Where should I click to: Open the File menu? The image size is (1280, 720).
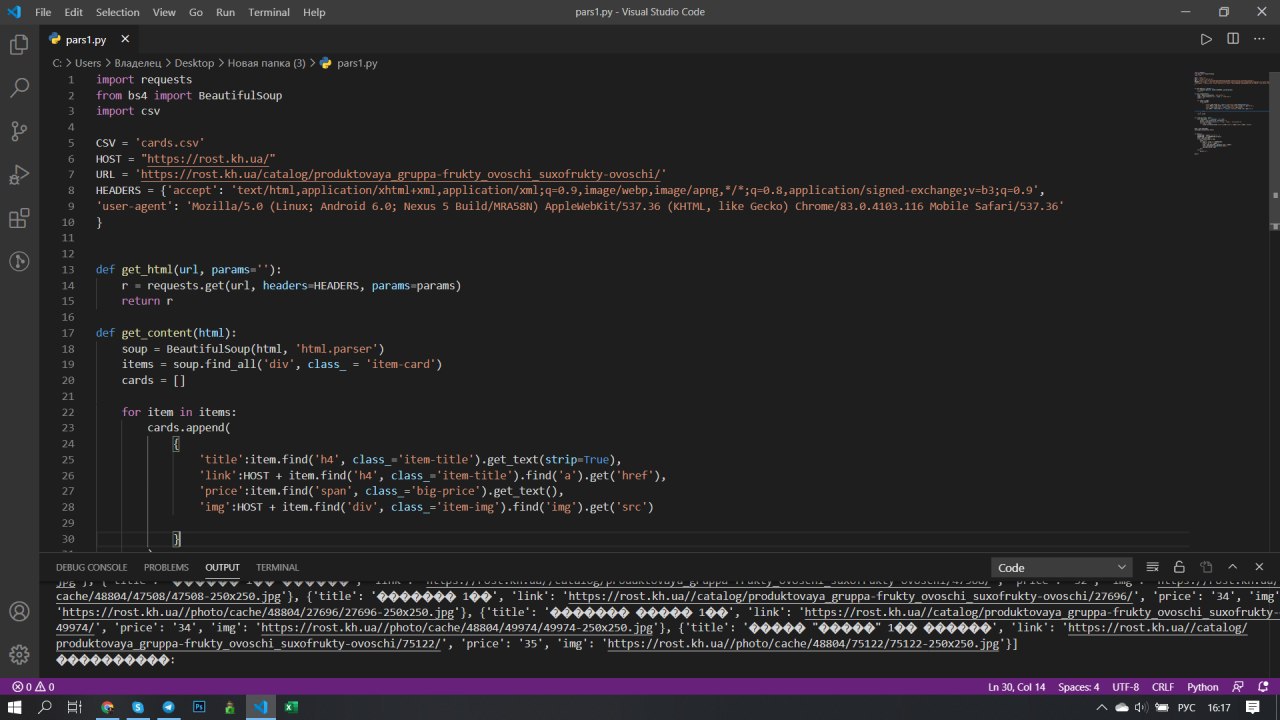click(x=43, y=12)
